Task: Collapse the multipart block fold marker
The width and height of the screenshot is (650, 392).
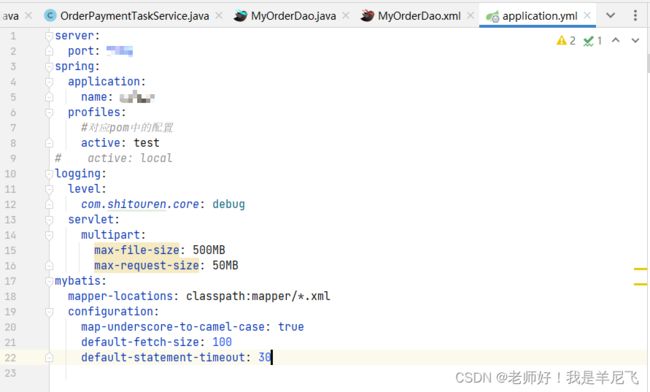Action: (x=49, y=235)
